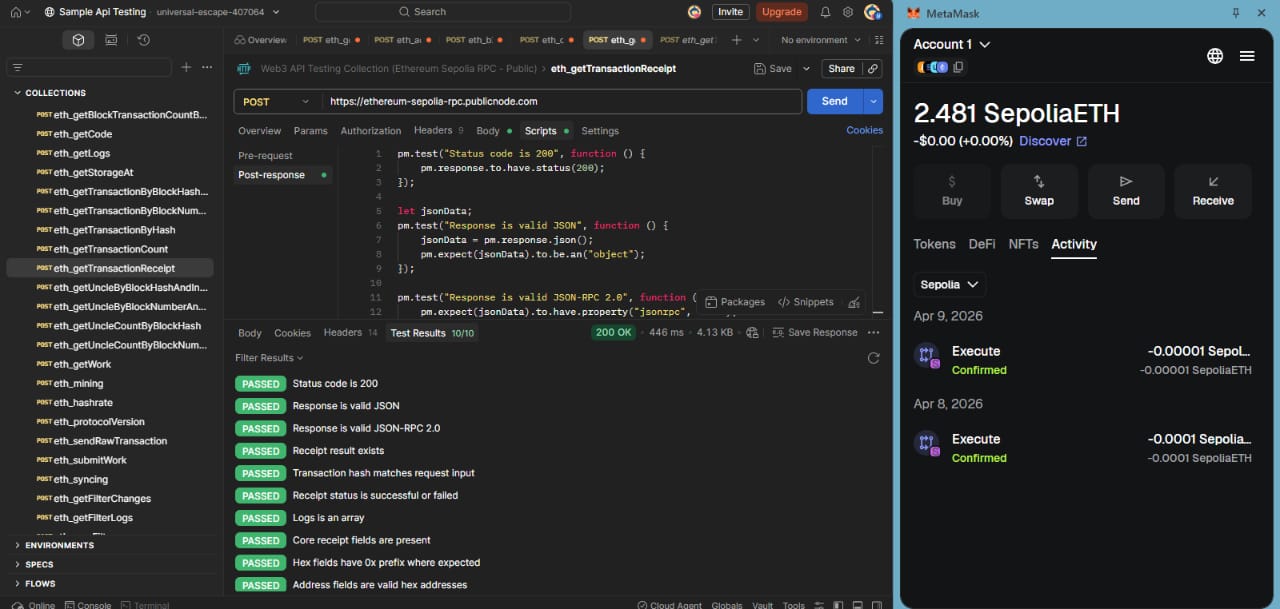The image size is (1280, 609).
Task: Switch to the Params tab
Action: tap(311, 131)
